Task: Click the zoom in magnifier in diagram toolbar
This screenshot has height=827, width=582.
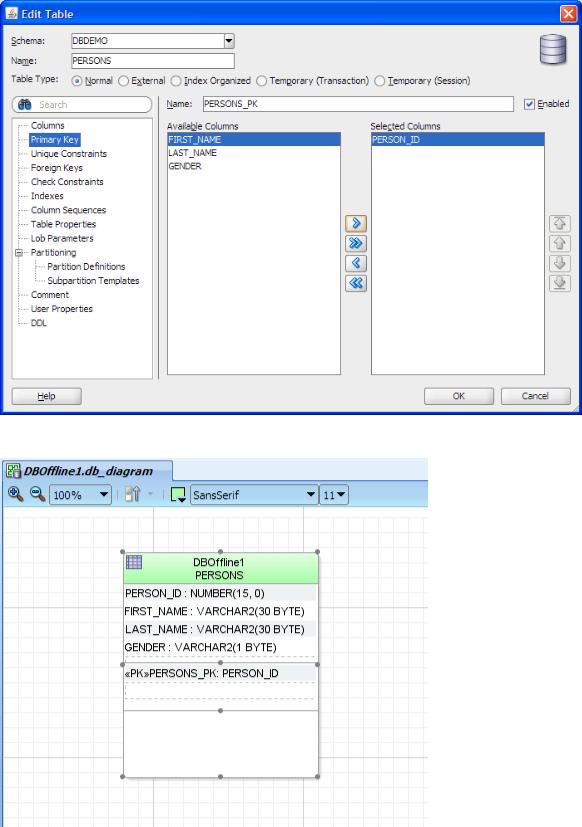Action: pyautogui.click(x=15, y=494)
